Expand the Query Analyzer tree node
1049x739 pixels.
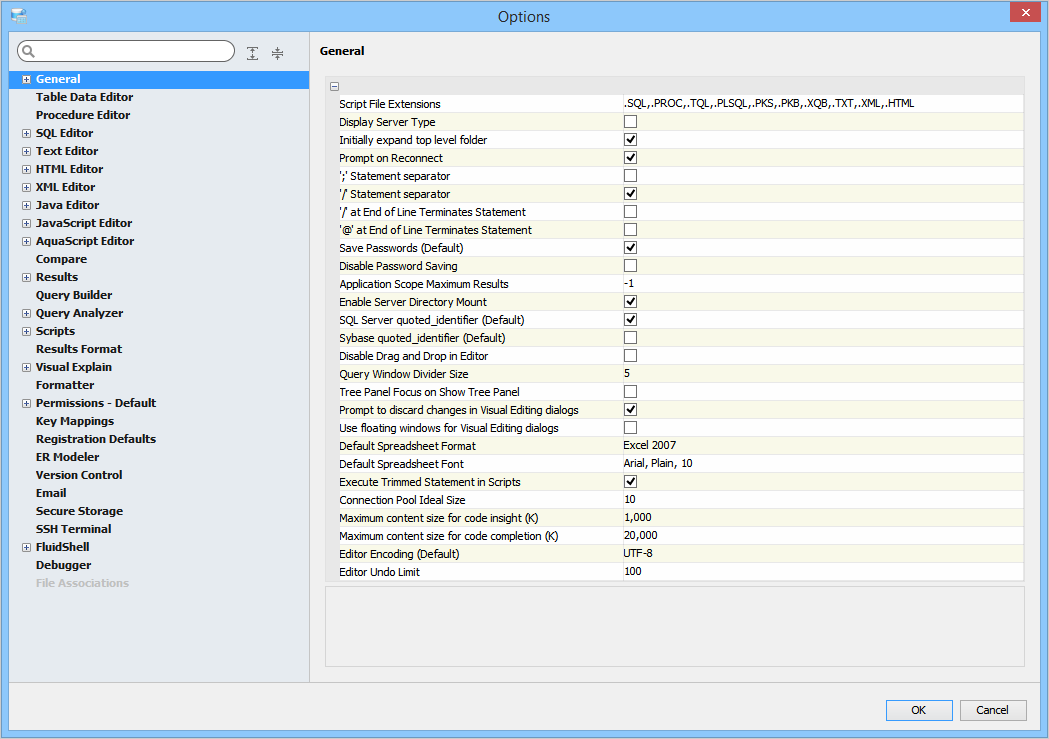[x=26, y=313]
